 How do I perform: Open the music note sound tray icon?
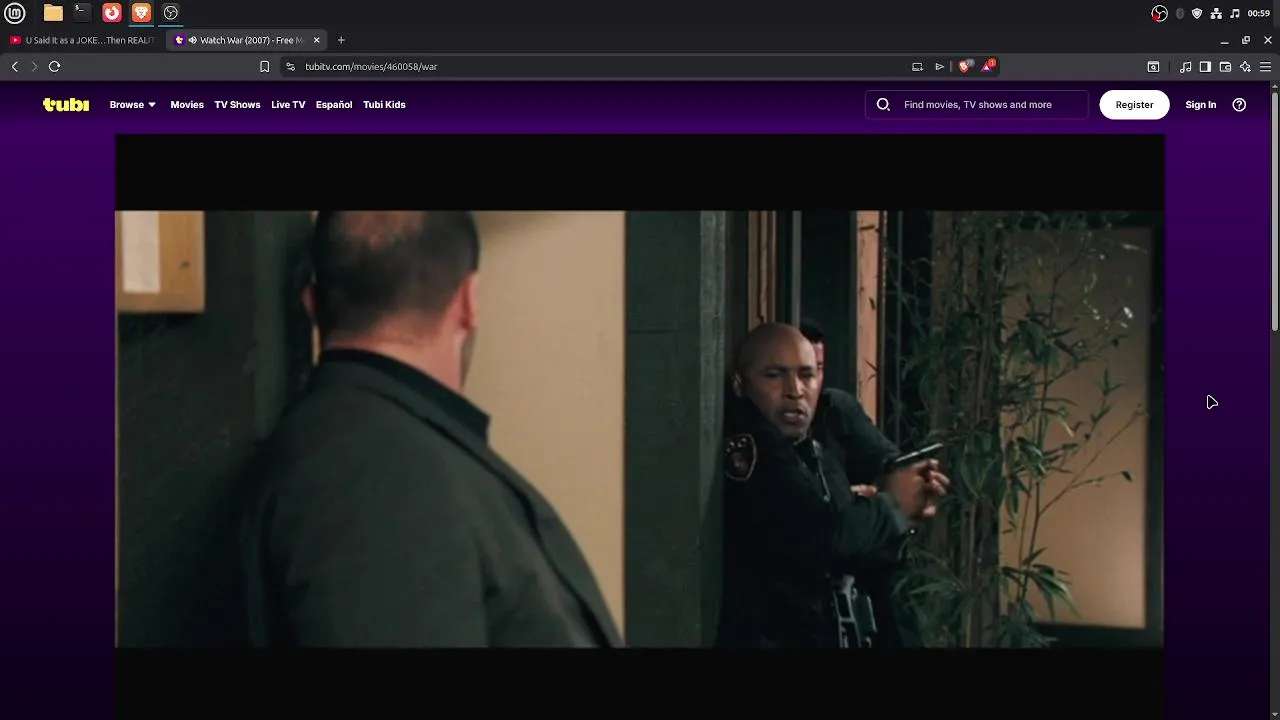point(1235,13)
